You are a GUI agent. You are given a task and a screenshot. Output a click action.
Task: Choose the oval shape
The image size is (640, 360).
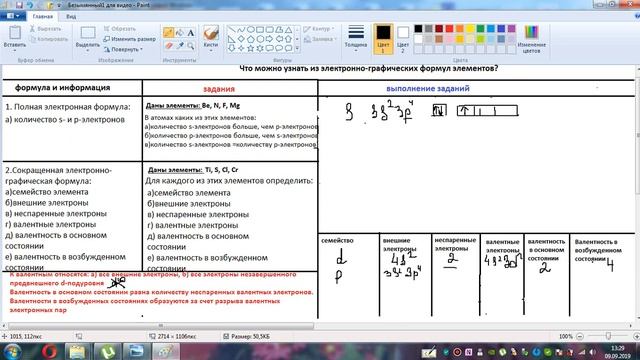(x=250, y=30)
